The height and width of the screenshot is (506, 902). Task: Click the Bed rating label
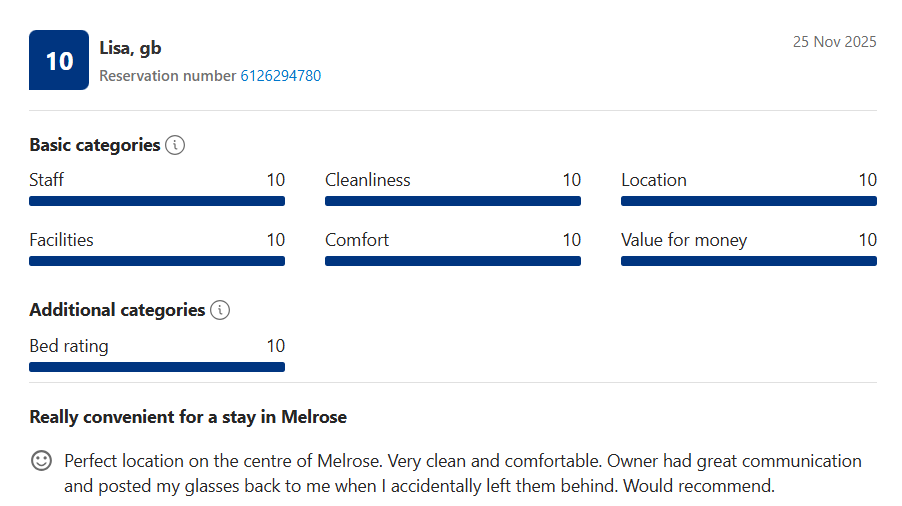(x=69, y=346)
